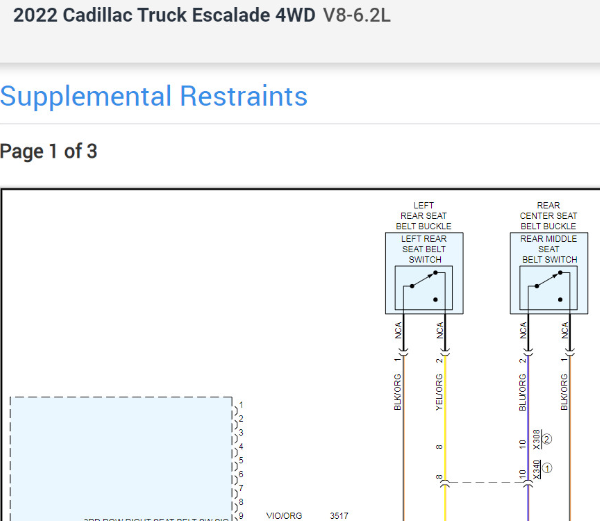This screenshot has height=521, width=600.
Task: Click pin 9 on the module connector
Action: point(241,516)
